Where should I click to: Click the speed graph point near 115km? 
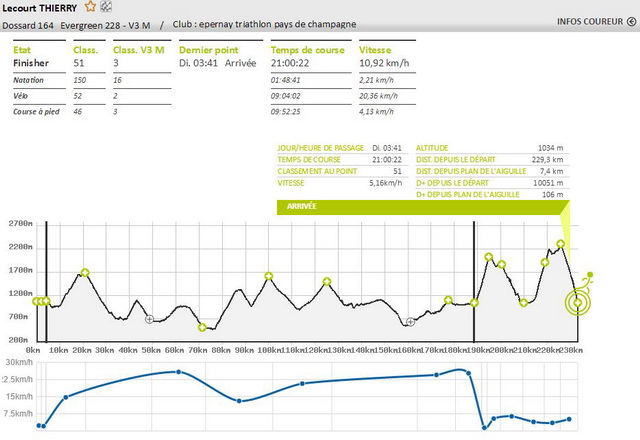coord(302,384)
